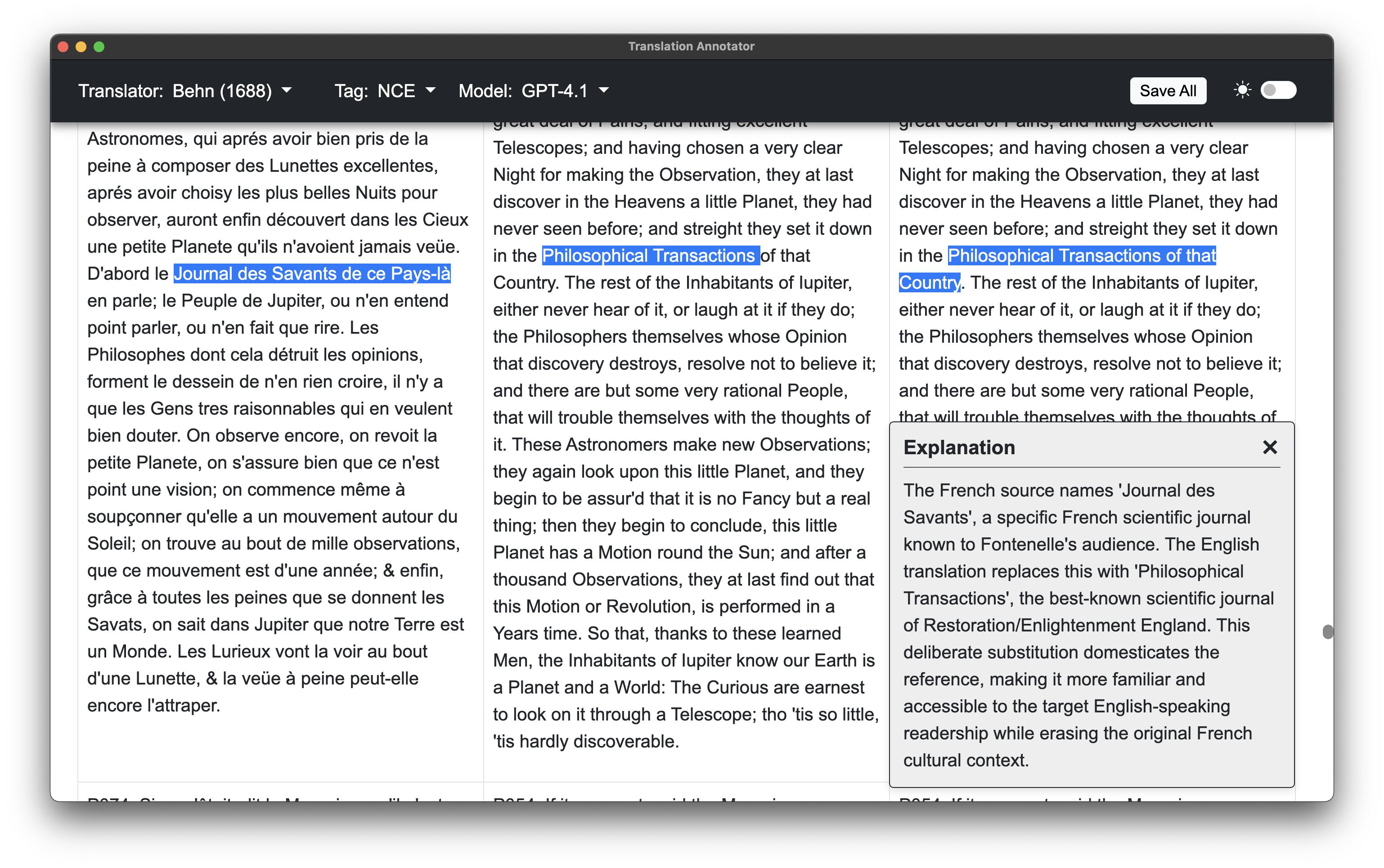
Task: Click the sun brightness icon
Action: pos(1242,90)
